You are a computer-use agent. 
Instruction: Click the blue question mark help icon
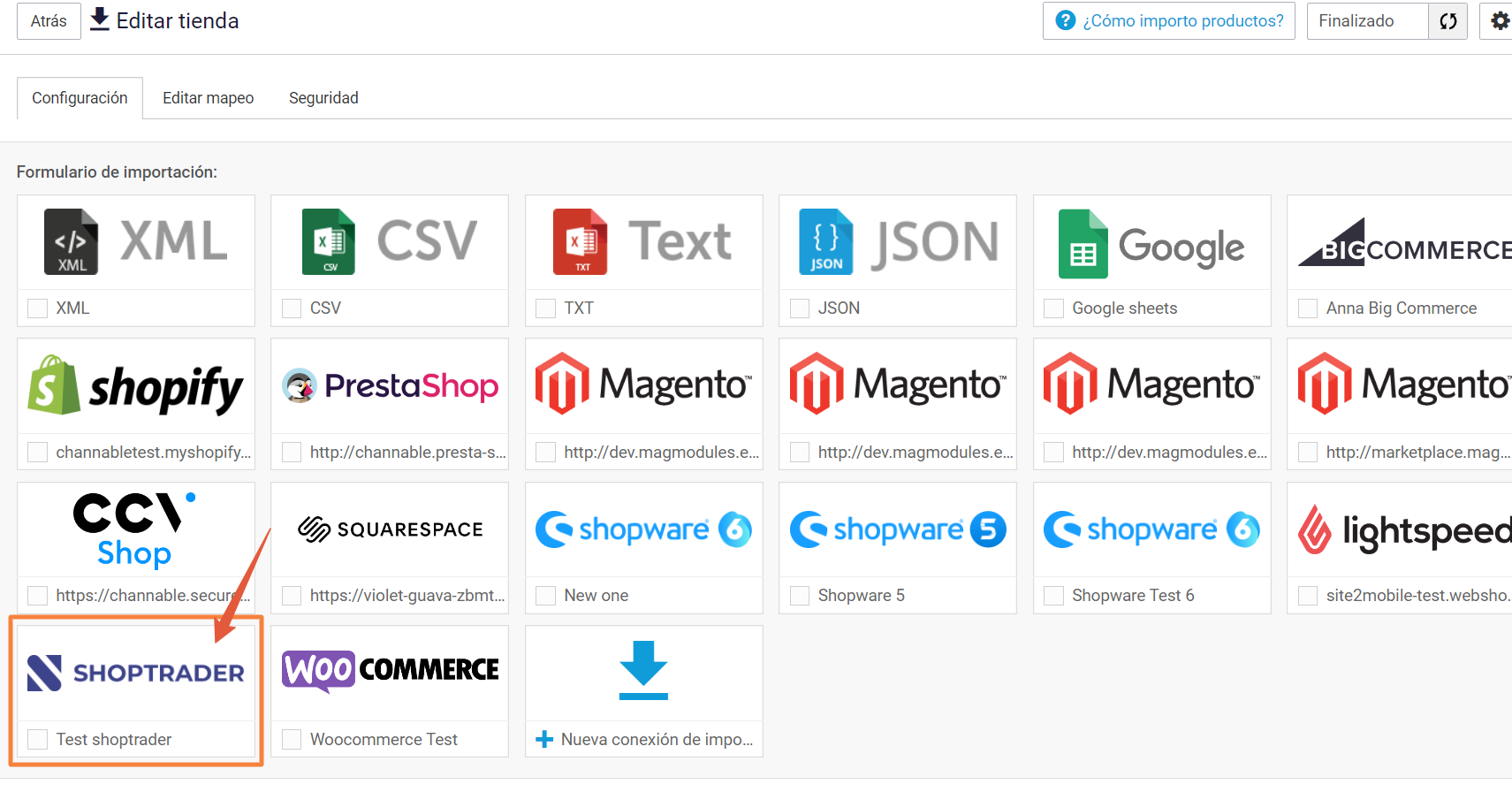1066,20
